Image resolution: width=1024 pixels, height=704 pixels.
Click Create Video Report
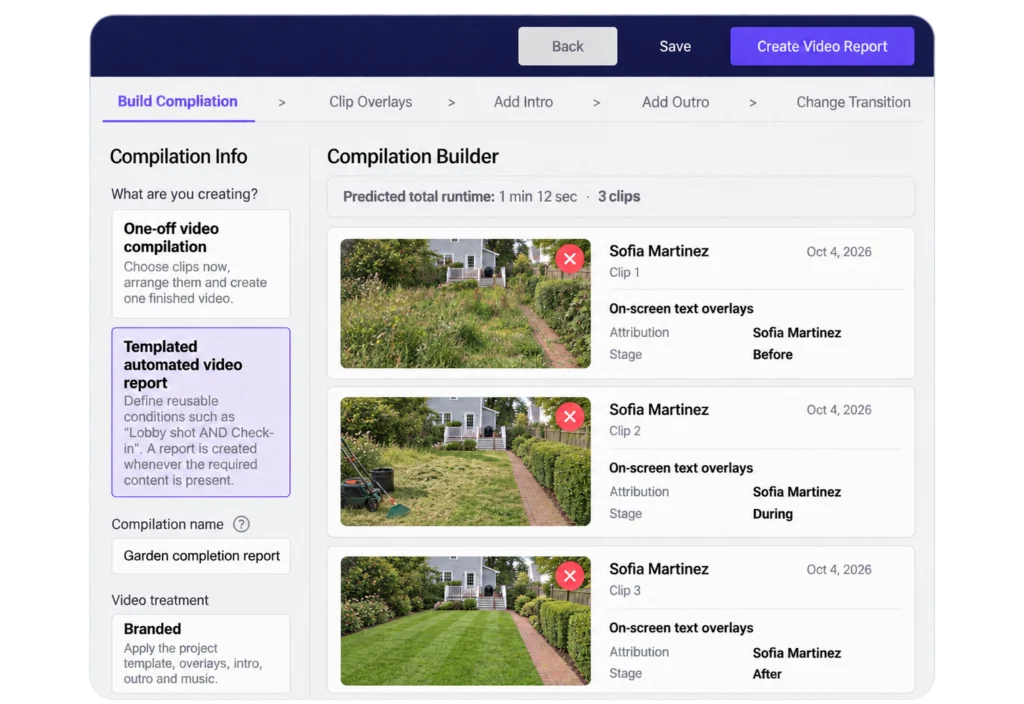(822, 46)
